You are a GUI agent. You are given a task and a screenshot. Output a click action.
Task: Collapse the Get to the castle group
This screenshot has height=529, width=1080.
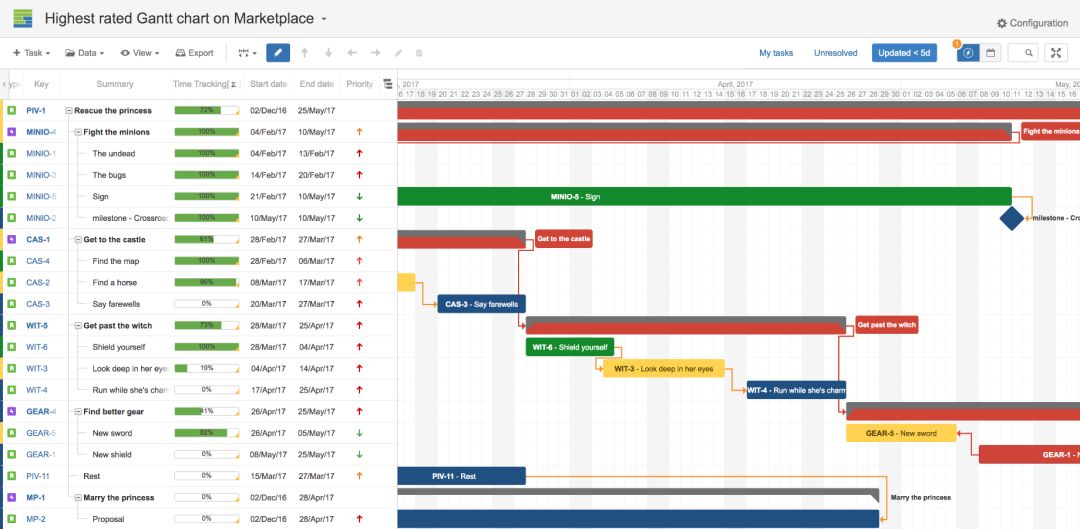[x=78, y=240]
